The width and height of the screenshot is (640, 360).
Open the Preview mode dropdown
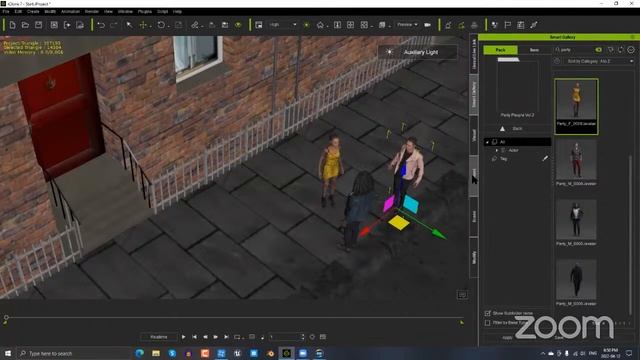[x=407, y=25]
